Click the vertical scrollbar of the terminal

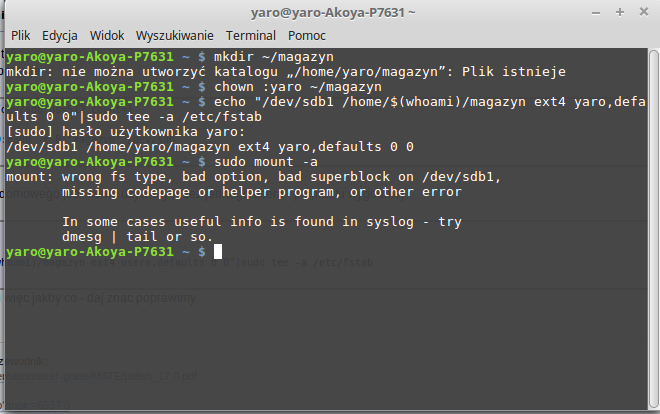[x=653, y=228]
